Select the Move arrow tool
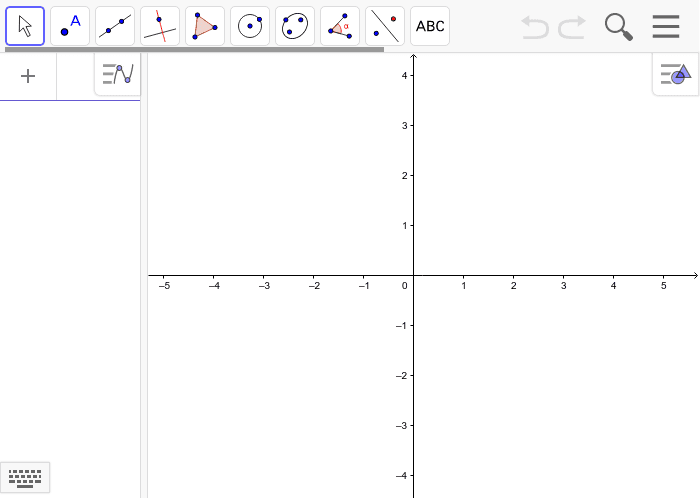Image resolution: width=700 pixels, height=500 pixels. click(x=25, y=26)
